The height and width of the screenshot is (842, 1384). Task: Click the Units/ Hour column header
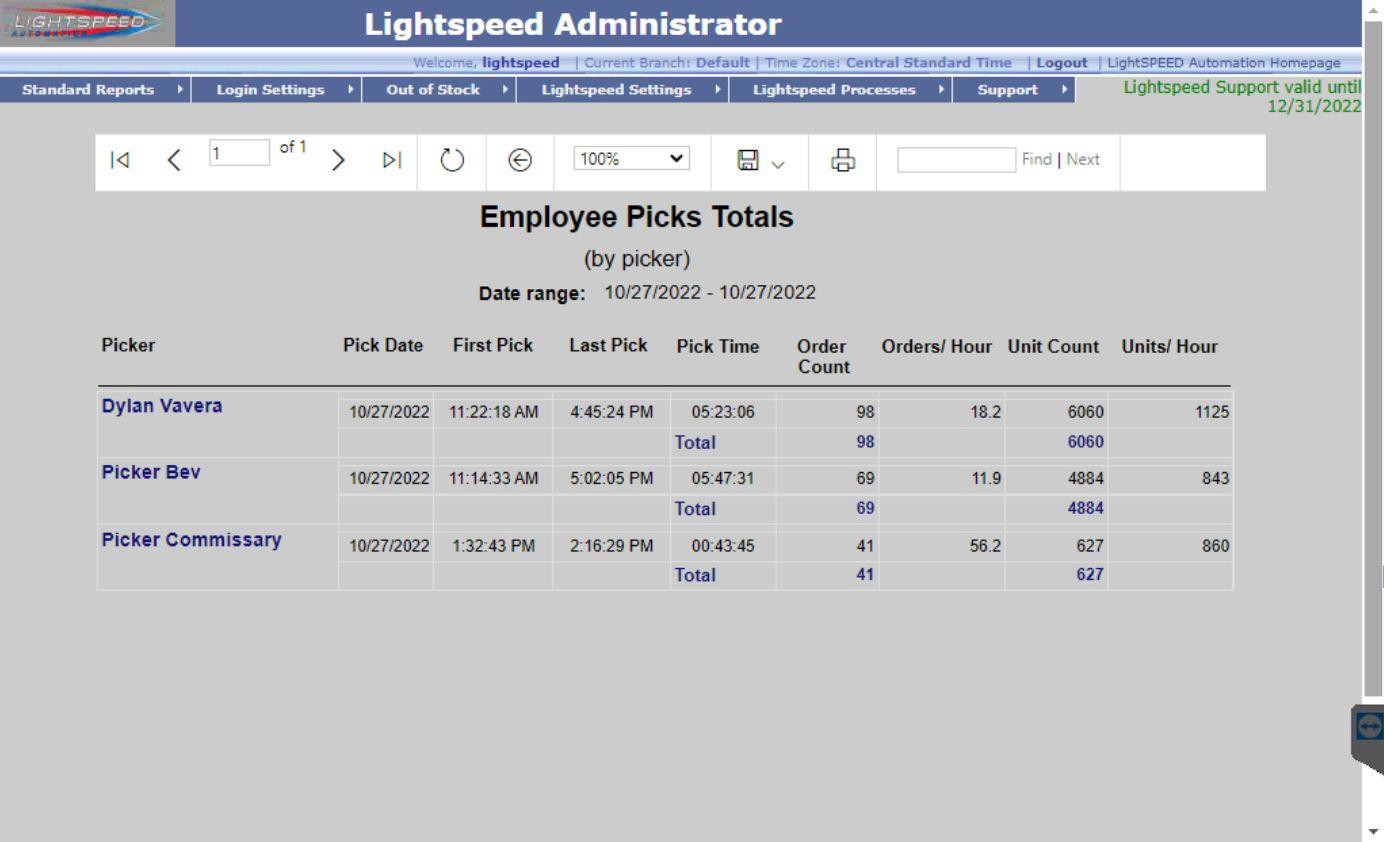point(1169,347)
